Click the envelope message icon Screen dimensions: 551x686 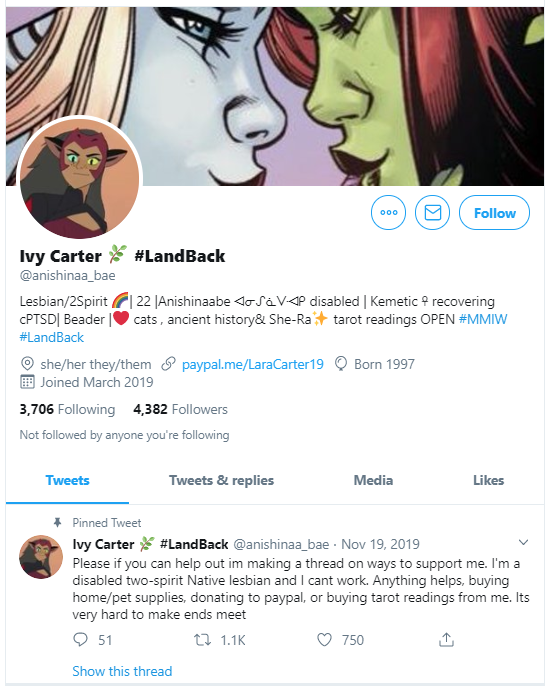432,213
